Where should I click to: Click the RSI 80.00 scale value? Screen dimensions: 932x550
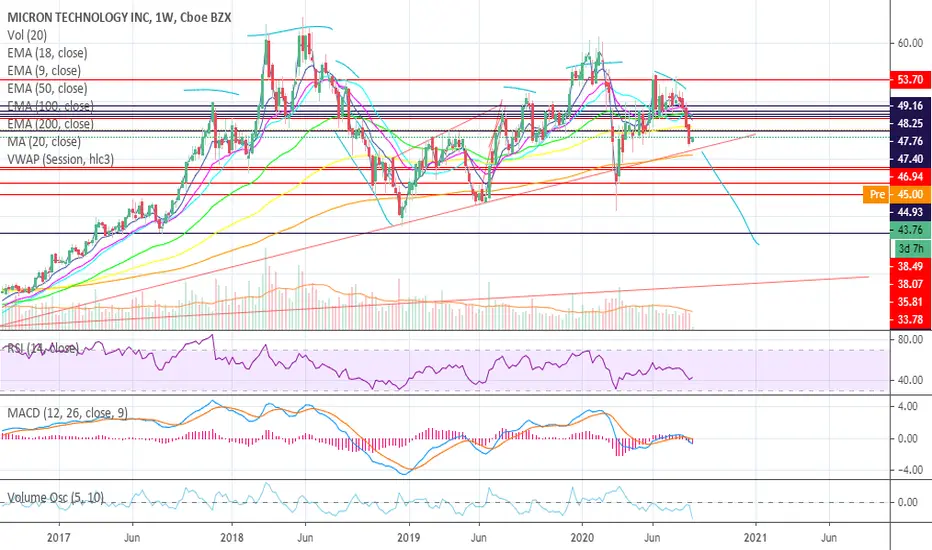tap(910, 340)
